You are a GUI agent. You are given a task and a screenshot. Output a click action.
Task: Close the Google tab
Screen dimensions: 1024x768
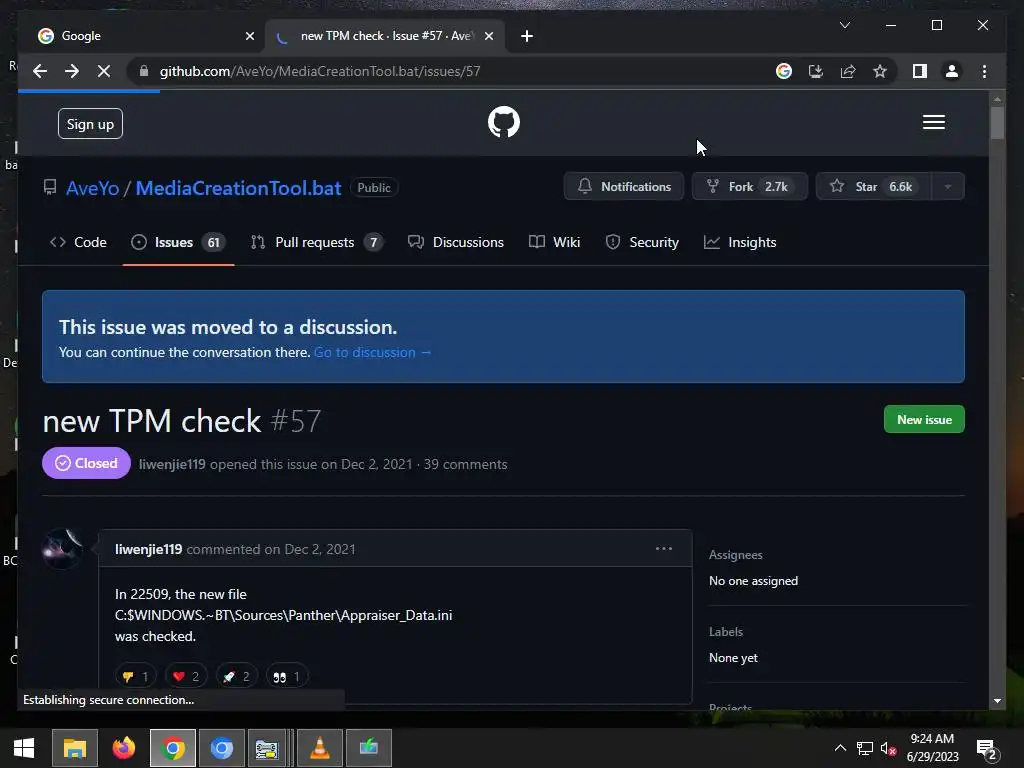(x=249, y=36)
